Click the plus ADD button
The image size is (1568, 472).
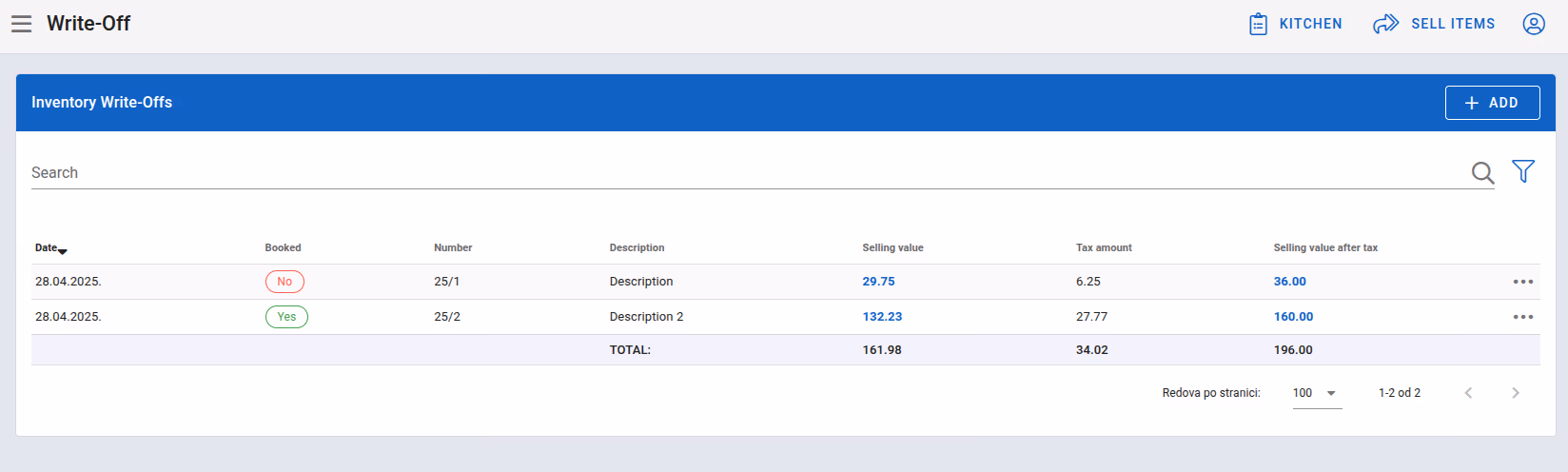pos(1492,103)
